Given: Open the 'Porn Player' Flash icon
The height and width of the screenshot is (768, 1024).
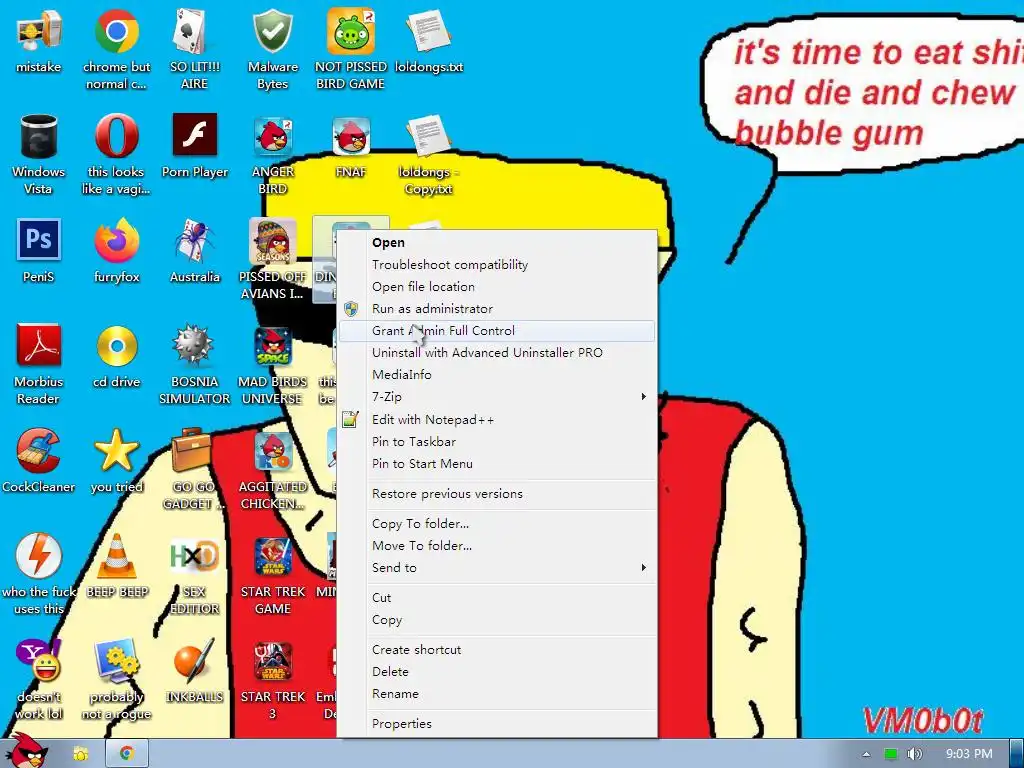Looking at the screenshot, I should pos(194,136).
